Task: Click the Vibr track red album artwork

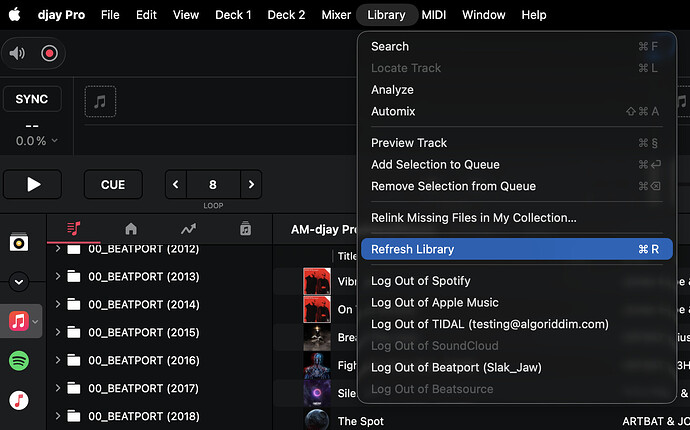Action: (317, 281)
